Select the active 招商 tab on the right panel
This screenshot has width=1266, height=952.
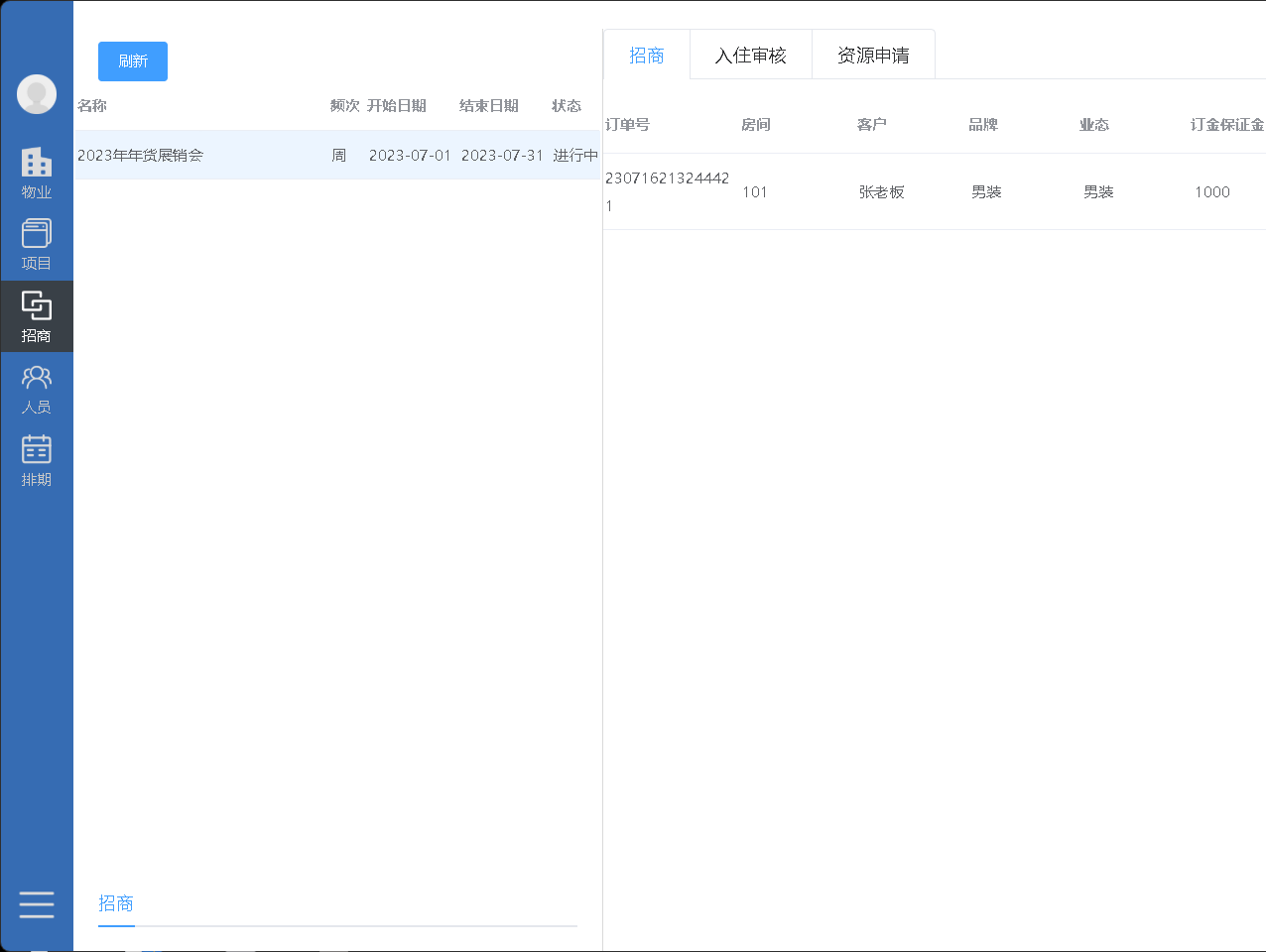(647, 55)
